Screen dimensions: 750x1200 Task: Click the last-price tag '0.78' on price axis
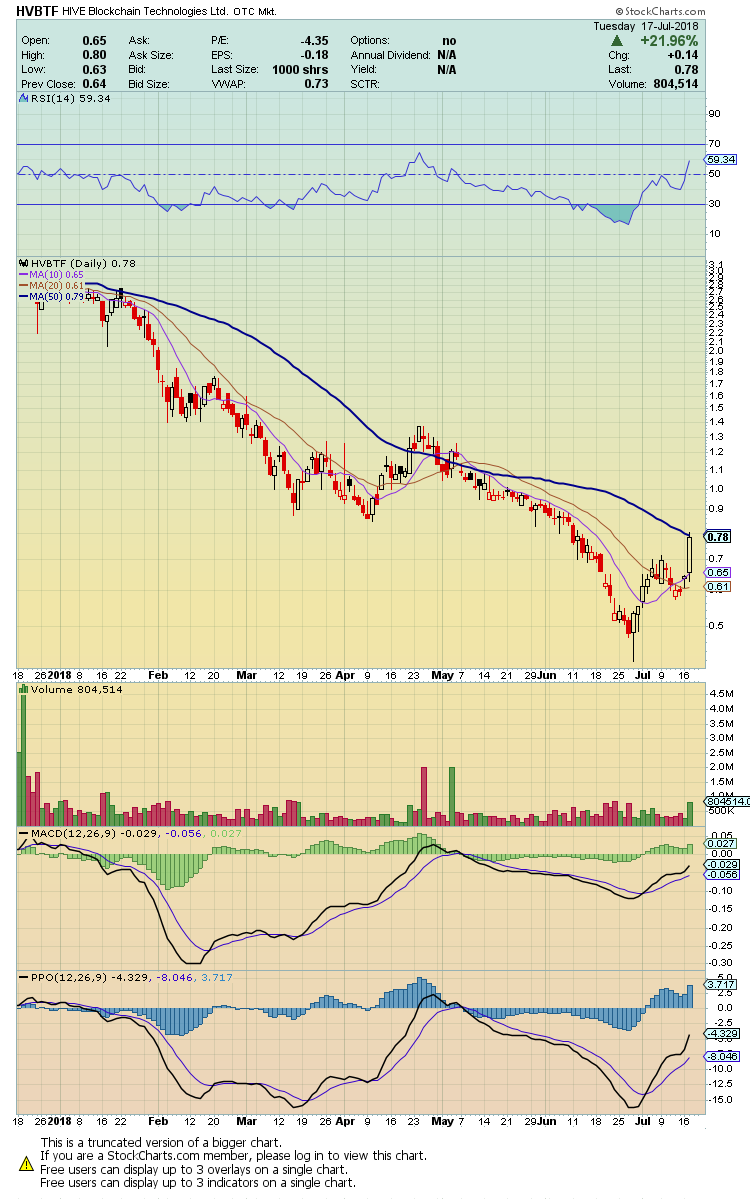click(x=719, y=537)
